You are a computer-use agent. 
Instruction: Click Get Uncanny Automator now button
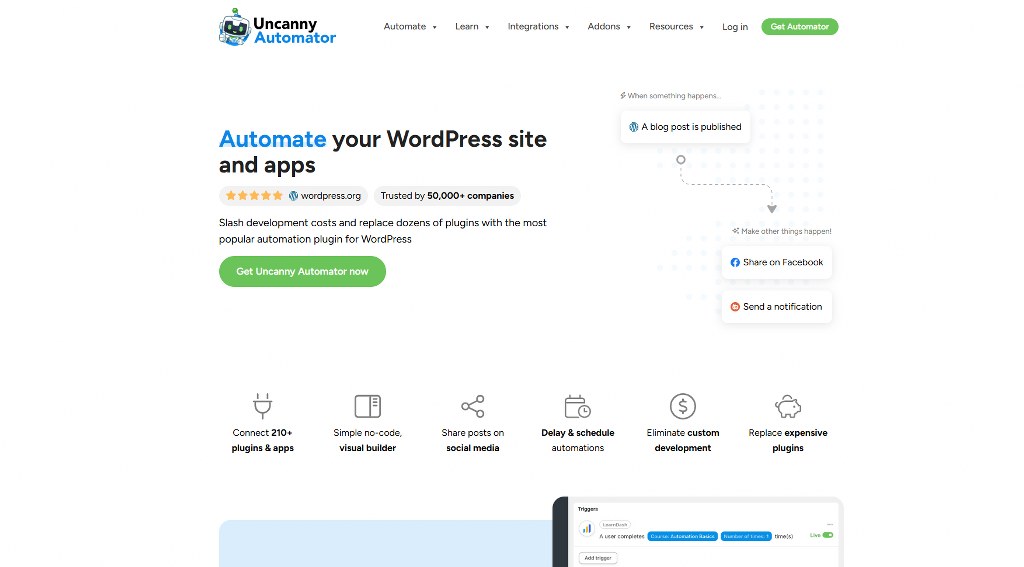point(302,272)
